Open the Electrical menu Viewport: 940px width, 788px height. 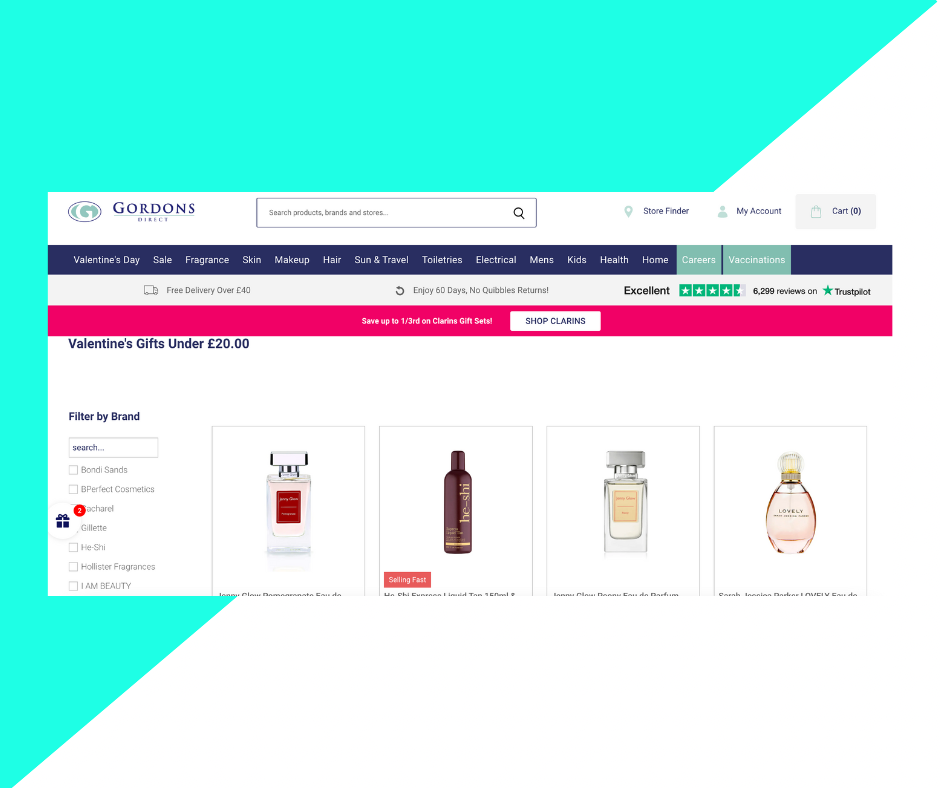point(496,260)
